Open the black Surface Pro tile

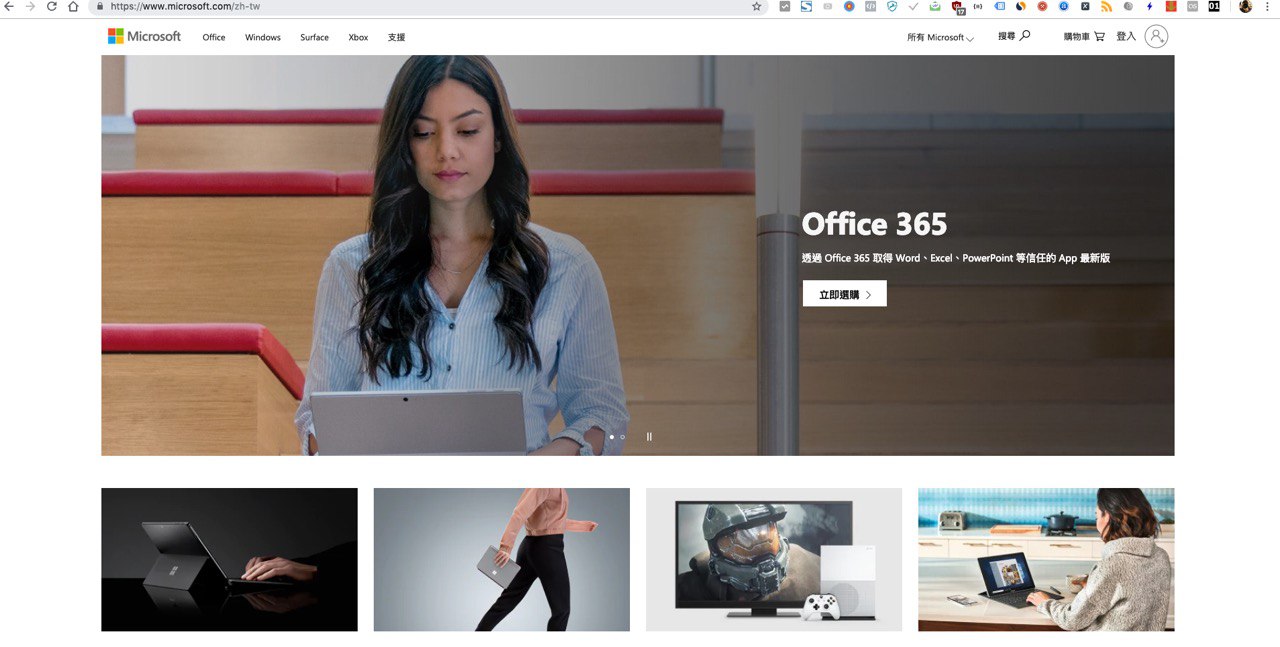tap(229, 559)
